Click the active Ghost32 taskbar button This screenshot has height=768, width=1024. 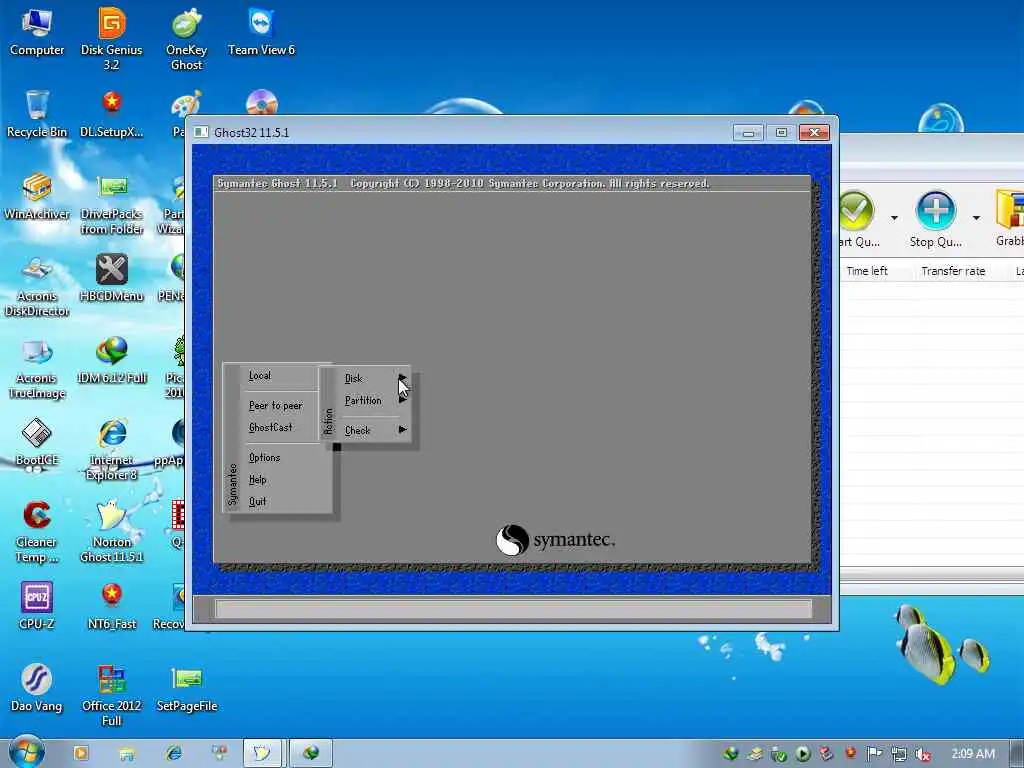tap(263, 753)
